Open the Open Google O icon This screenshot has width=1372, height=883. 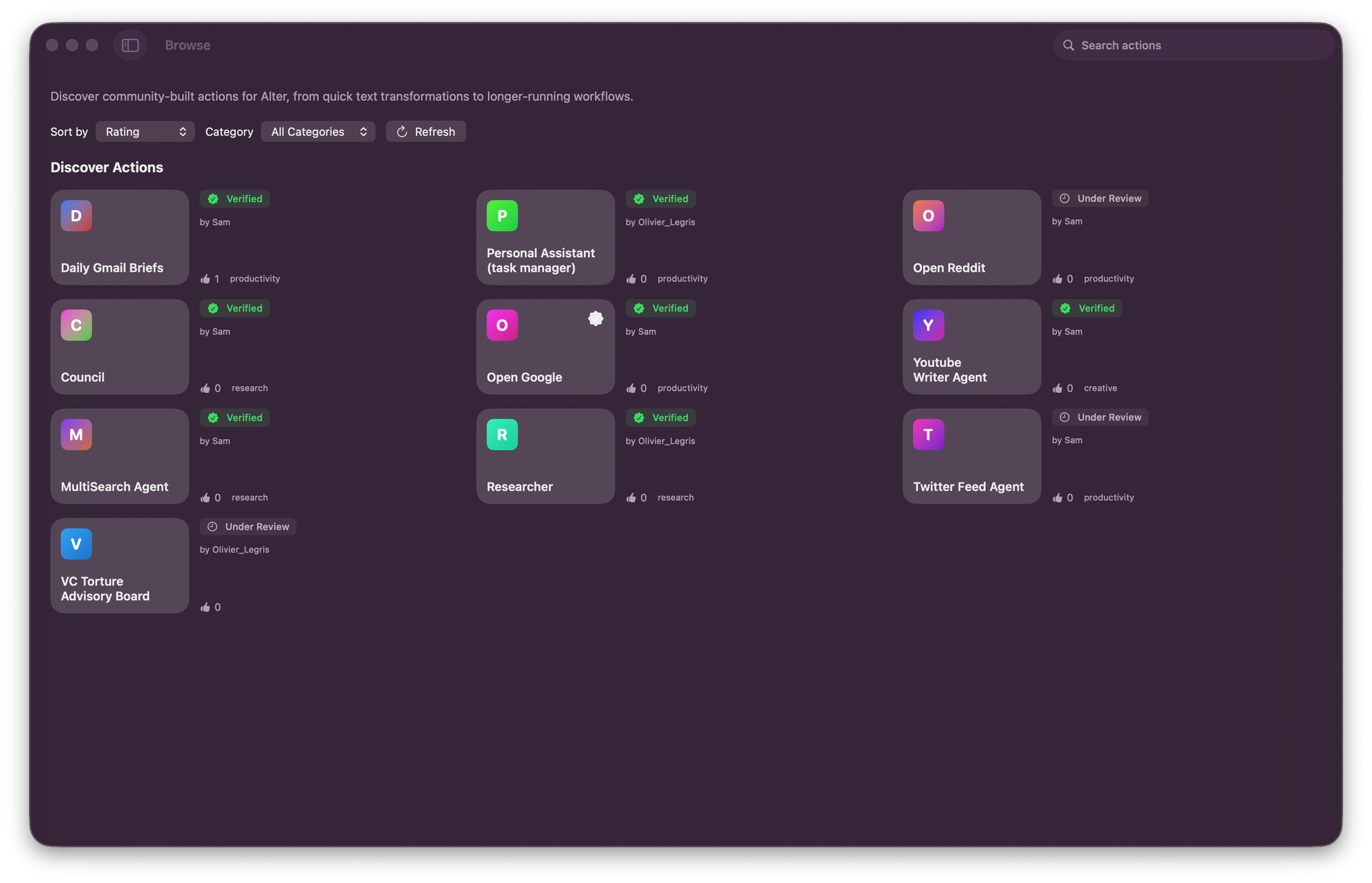tap(502, 325)
